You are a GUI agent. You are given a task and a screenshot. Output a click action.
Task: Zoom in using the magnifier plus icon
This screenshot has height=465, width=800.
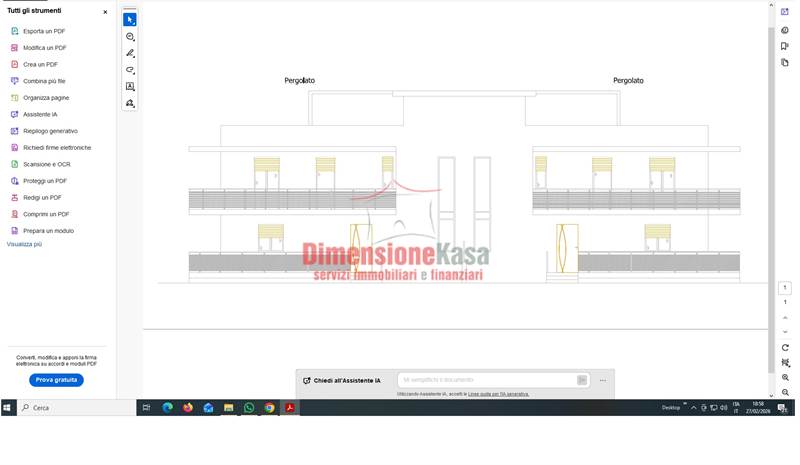(785, 378)
